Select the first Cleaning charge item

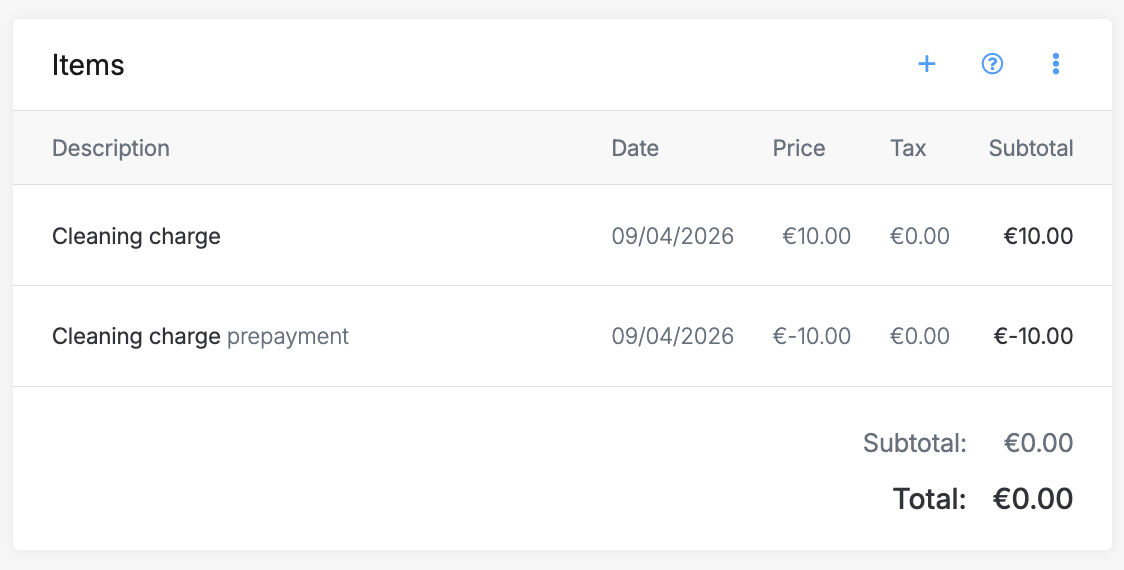[x=136, y=236]
